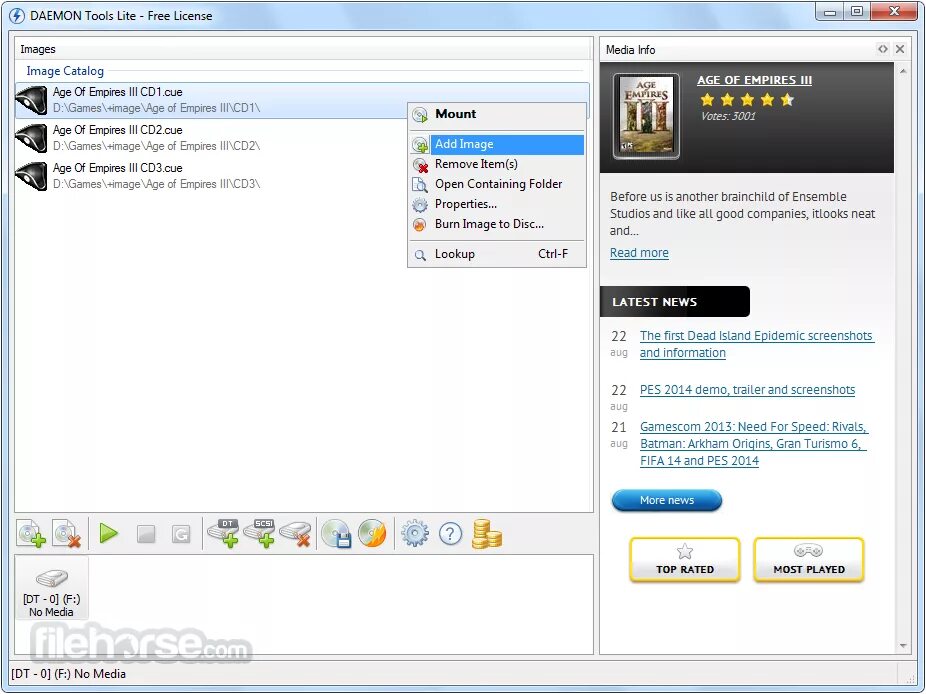Image resolution: width=926 pixels, height=694 pixels.
Task: Click the CD1 path D:\Games\+image text
Action: [x=156, y=108]
